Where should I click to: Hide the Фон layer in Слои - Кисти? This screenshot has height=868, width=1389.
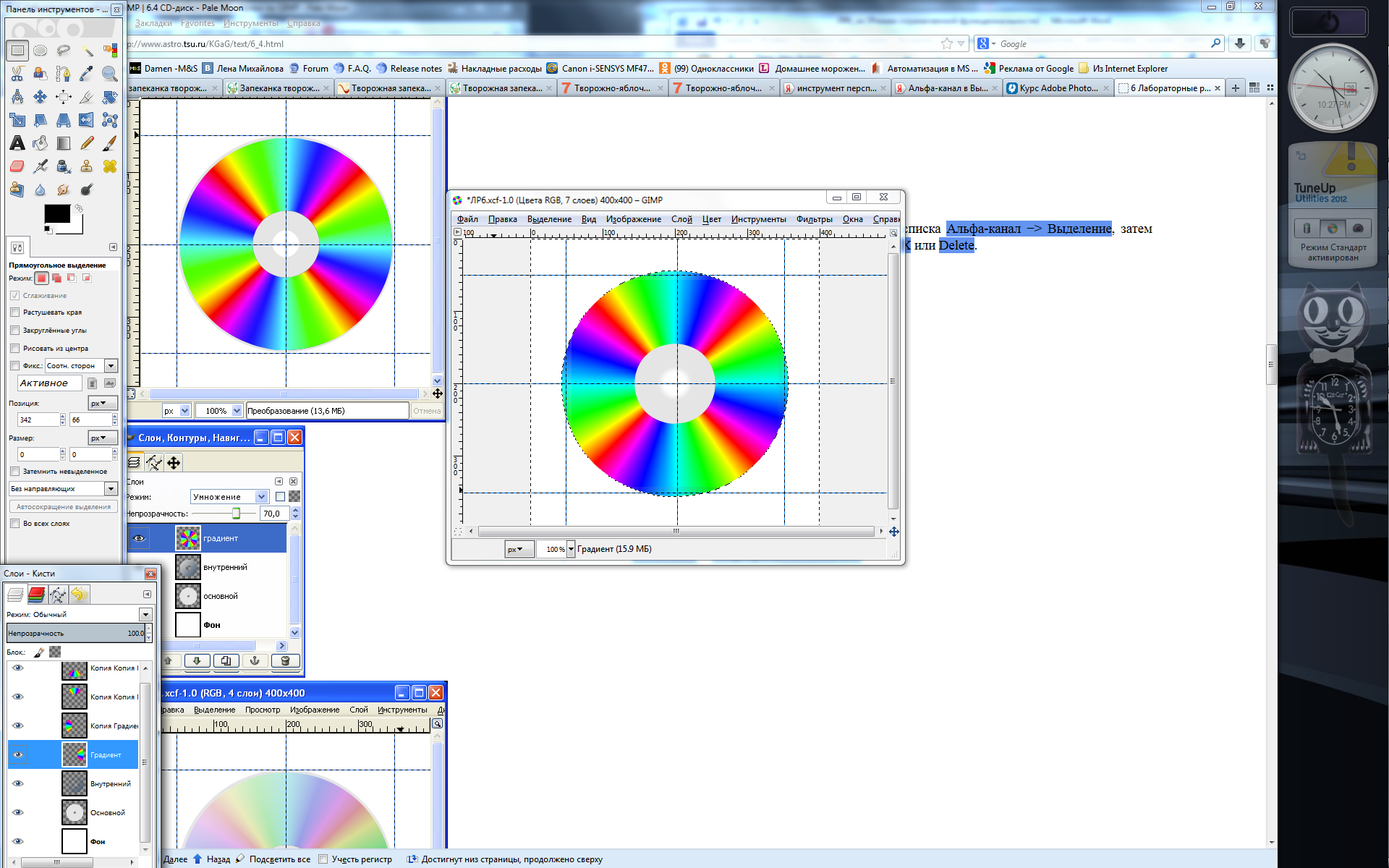(18, 841)
